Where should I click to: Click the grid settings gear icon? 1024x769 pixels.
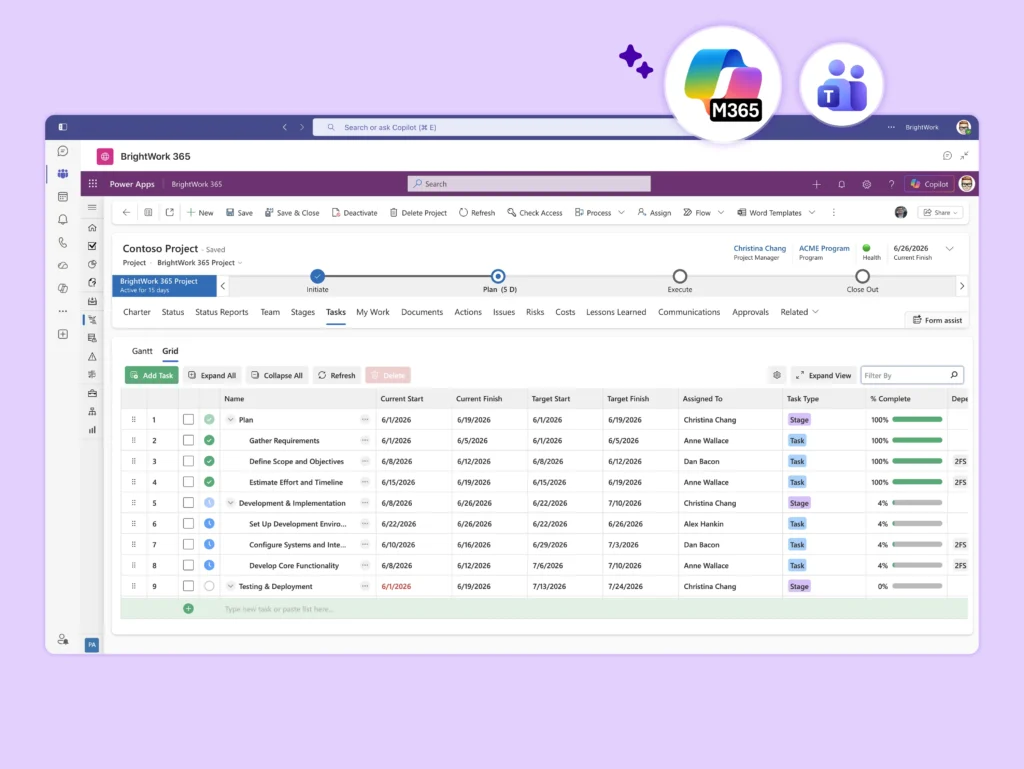[776, 375]
